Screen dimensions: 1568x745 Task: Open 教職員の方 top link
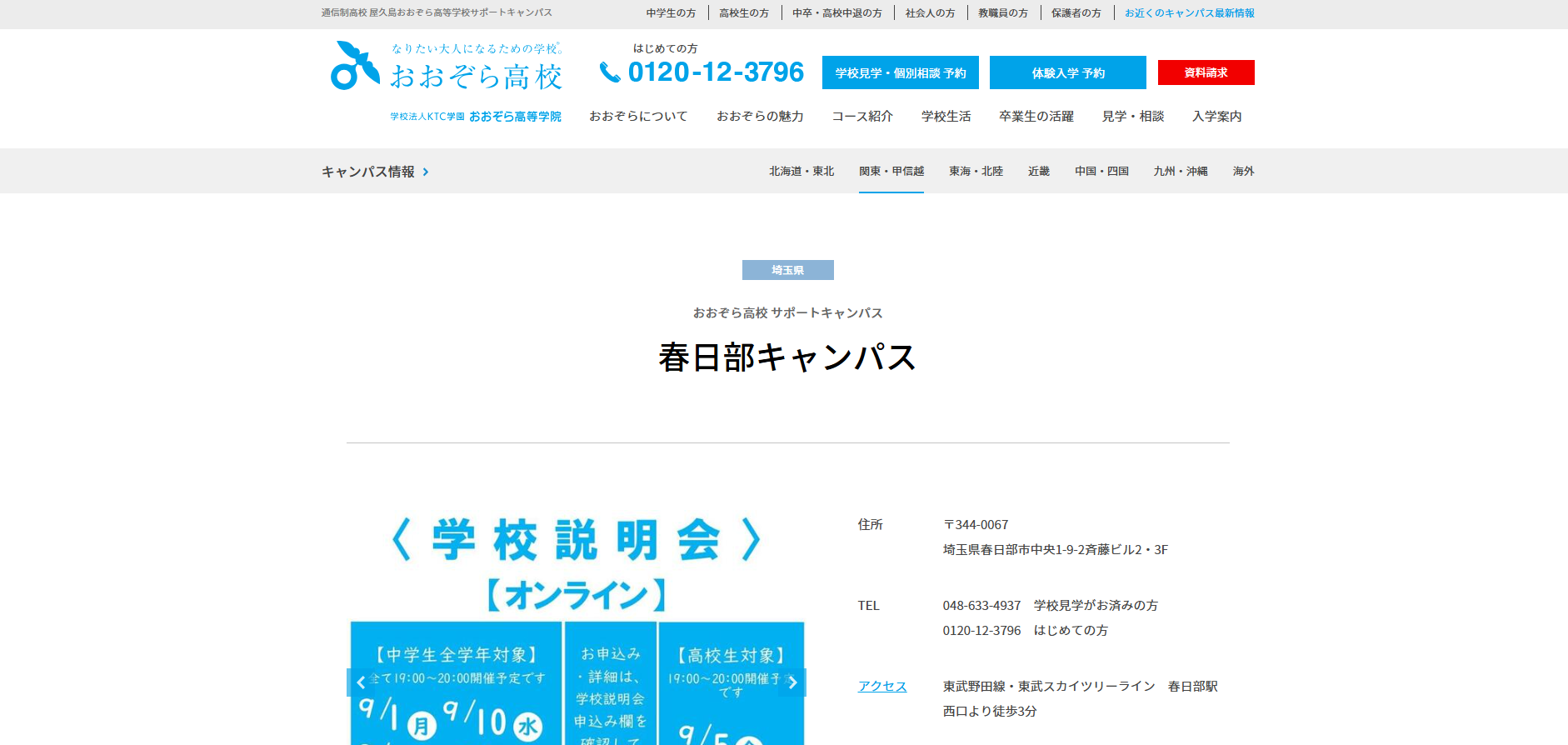pos(1003,13)
